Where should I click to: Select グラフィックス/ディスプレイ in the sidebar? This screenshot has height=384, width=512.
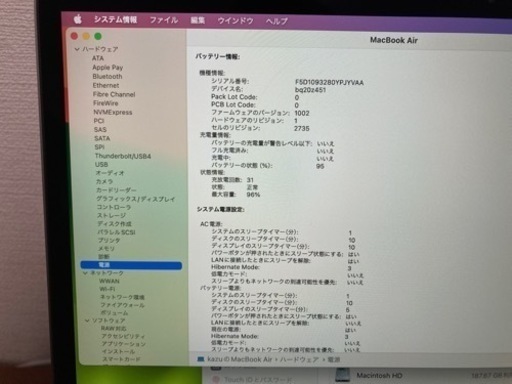coord(136,199)
